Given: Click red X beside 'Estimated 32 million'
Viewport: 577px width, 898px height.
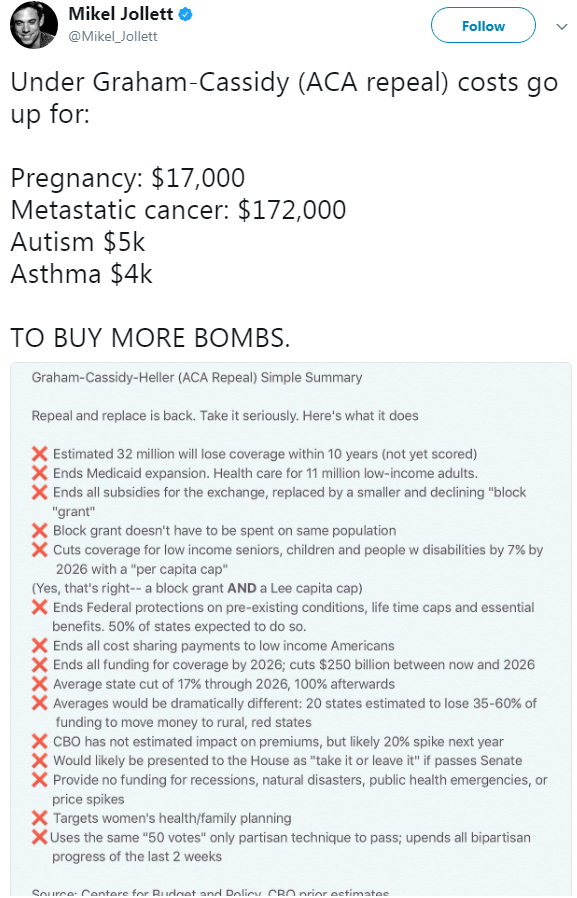Looking at the screenshot, I should click(39, 454).
